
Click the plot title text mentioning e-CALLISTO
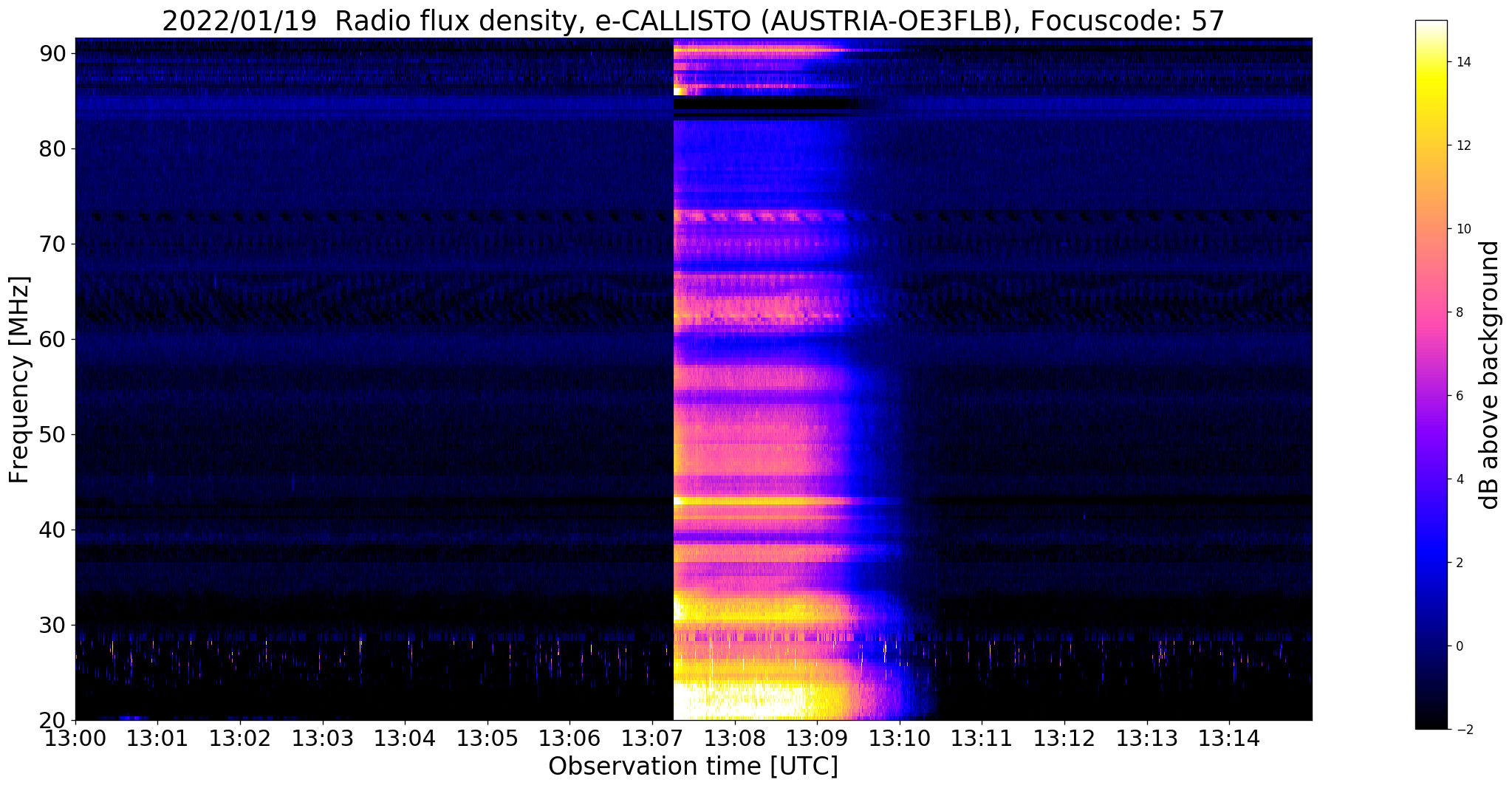[693, 21]
